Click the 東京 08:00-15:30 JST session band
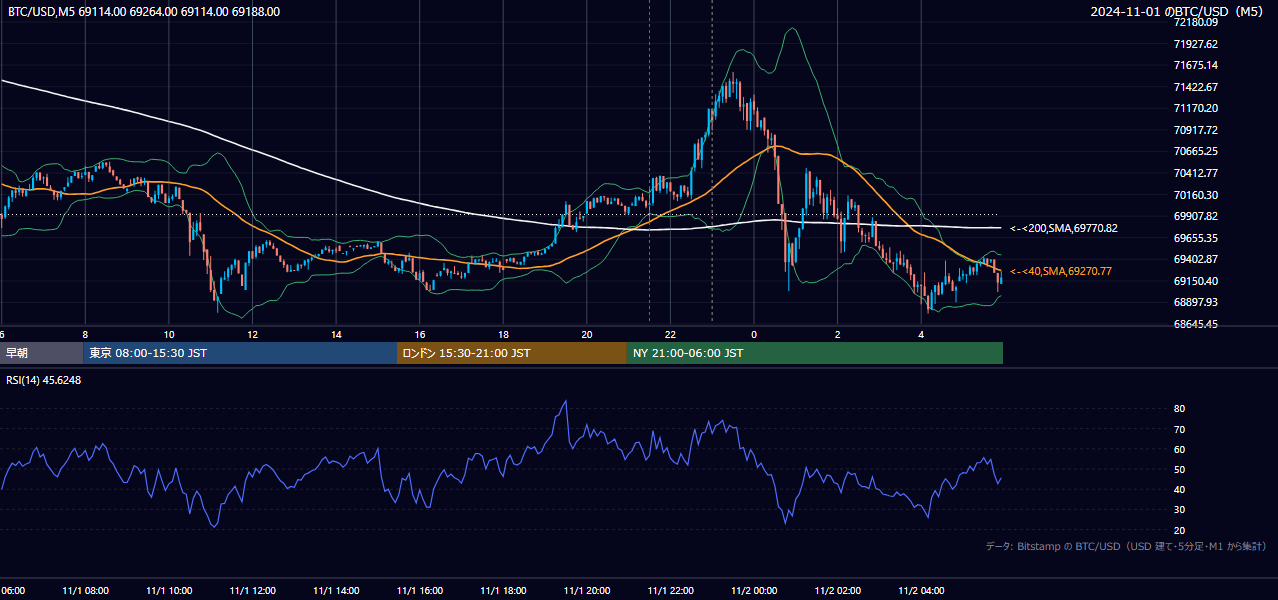 pyautogui.click(x=240, y=353)
